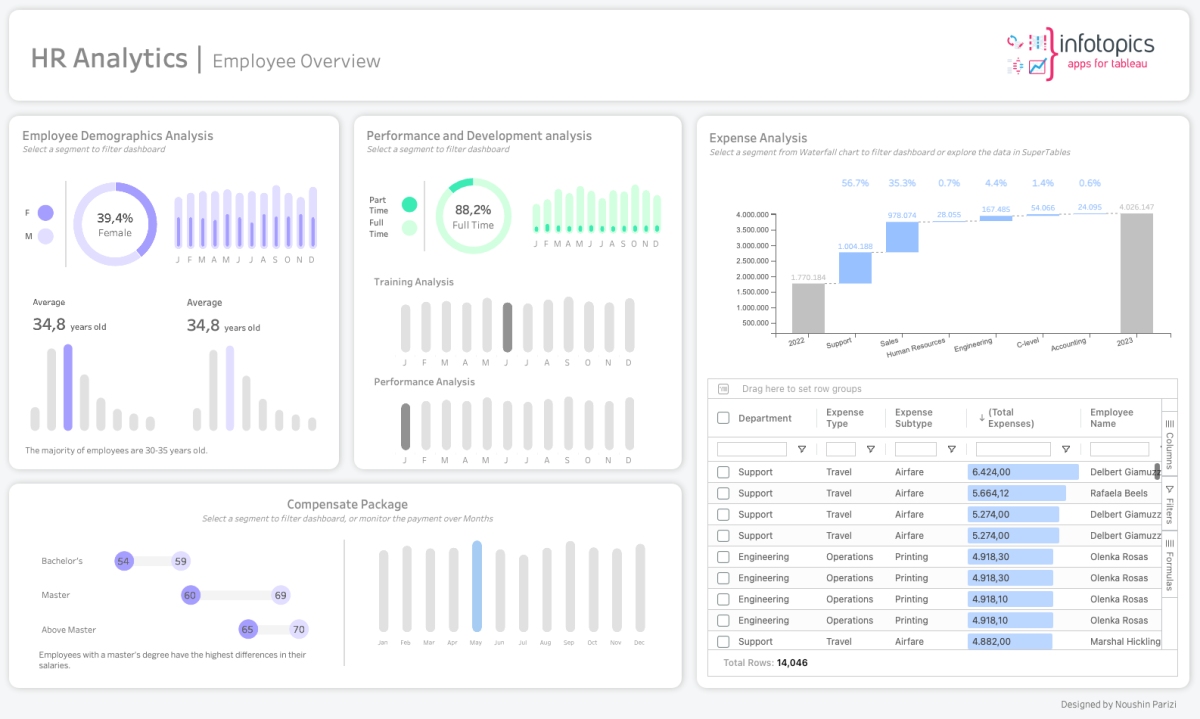Open the Department column filter funnel
The height and width of the screenshot is (719, 1200).
pos(801,448)
